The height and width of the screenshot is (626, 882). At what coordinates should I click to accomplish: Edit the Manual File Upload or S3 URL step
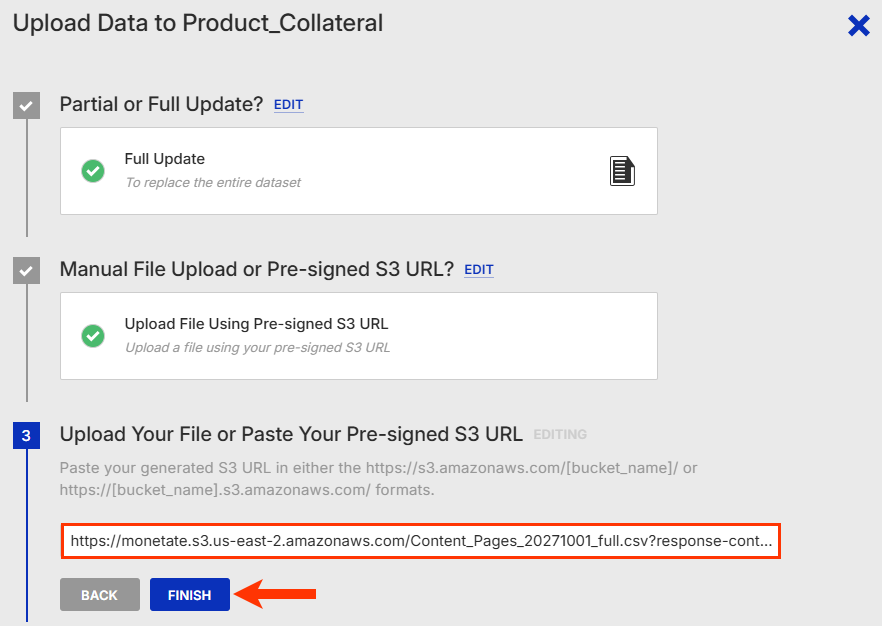479,270
